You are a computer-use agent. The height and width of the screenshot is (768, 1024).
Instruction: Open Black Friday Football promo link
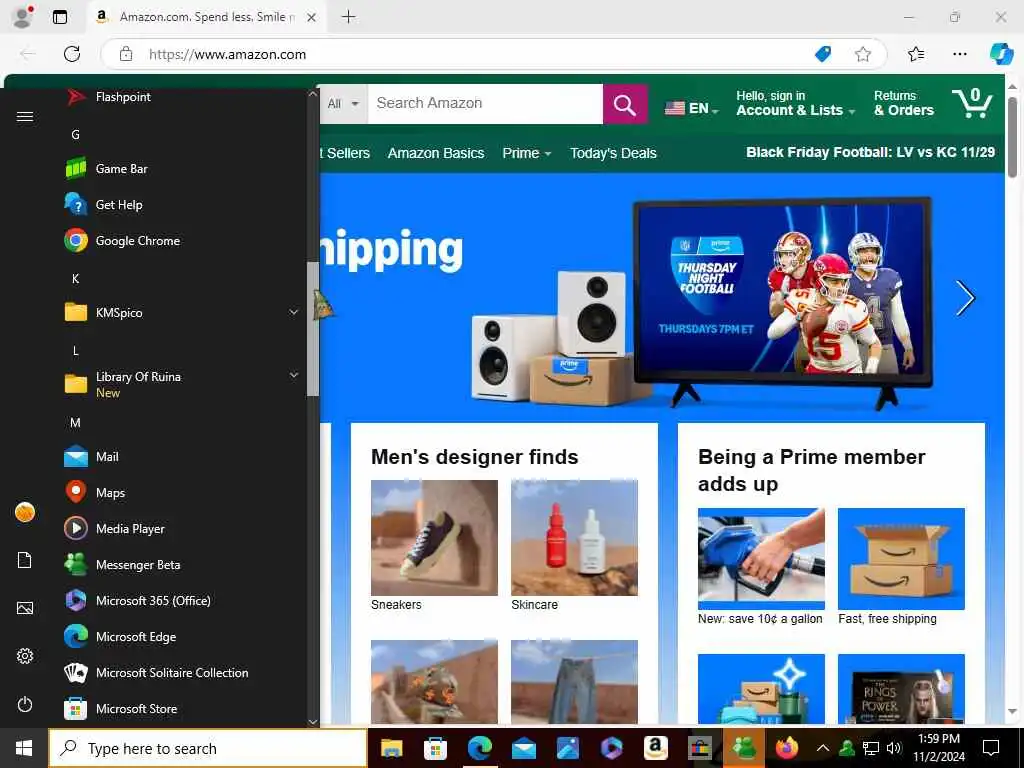click(871, 152)
